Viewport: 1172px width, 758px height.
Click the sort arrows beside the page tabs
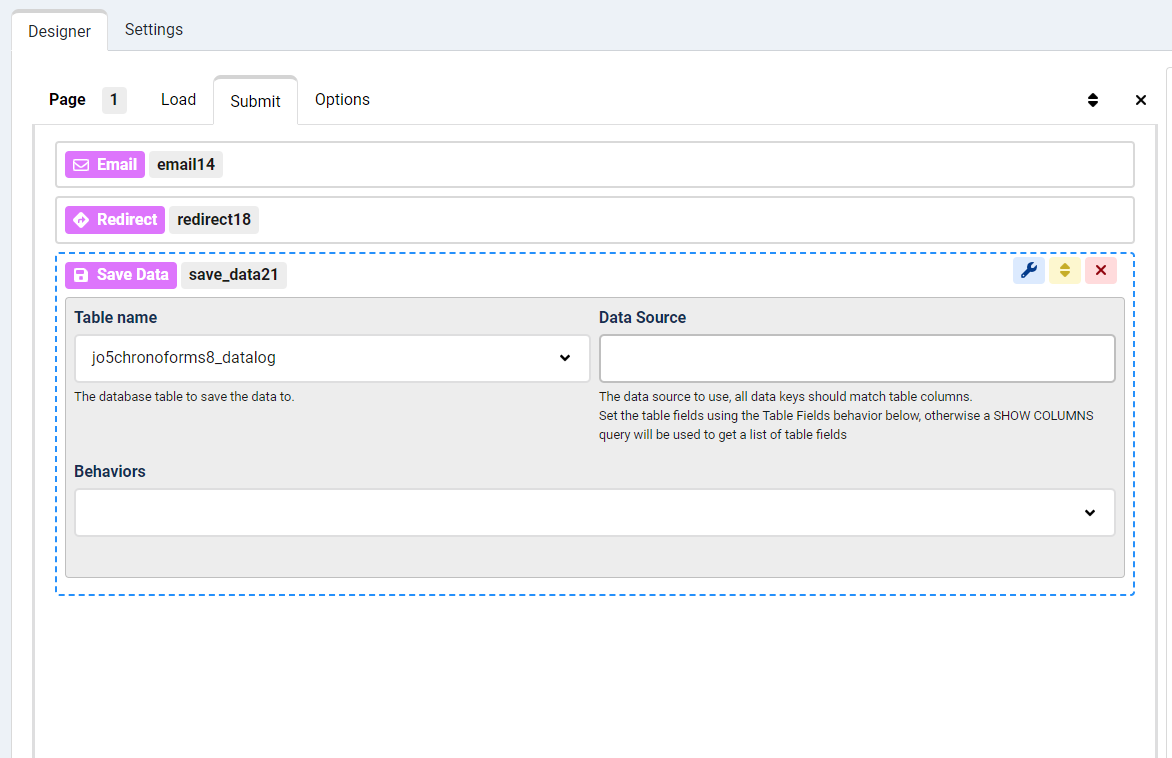[x=1092, y=100]
